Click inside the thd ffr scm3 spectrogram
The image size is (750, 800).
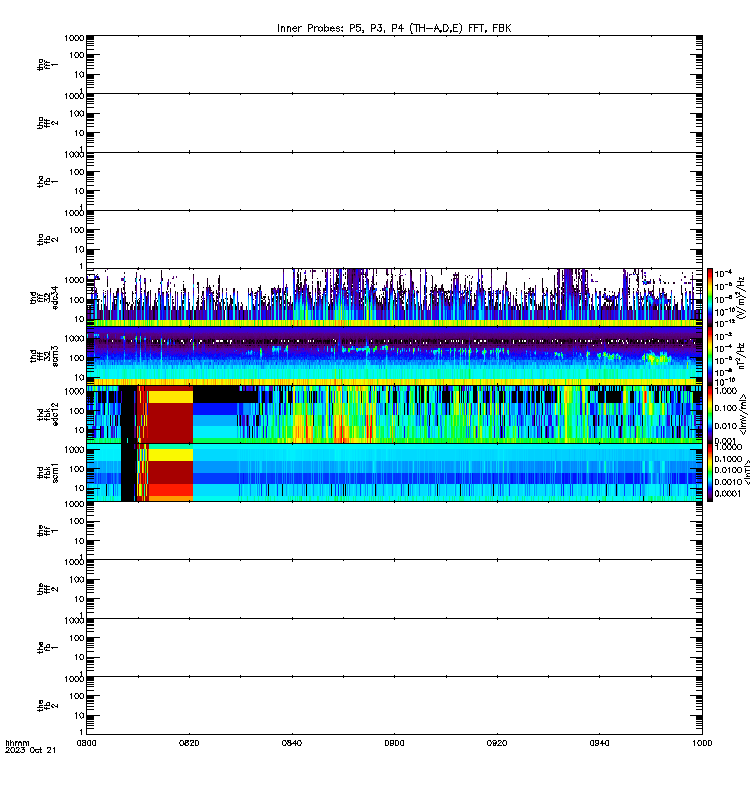point(394,356)
